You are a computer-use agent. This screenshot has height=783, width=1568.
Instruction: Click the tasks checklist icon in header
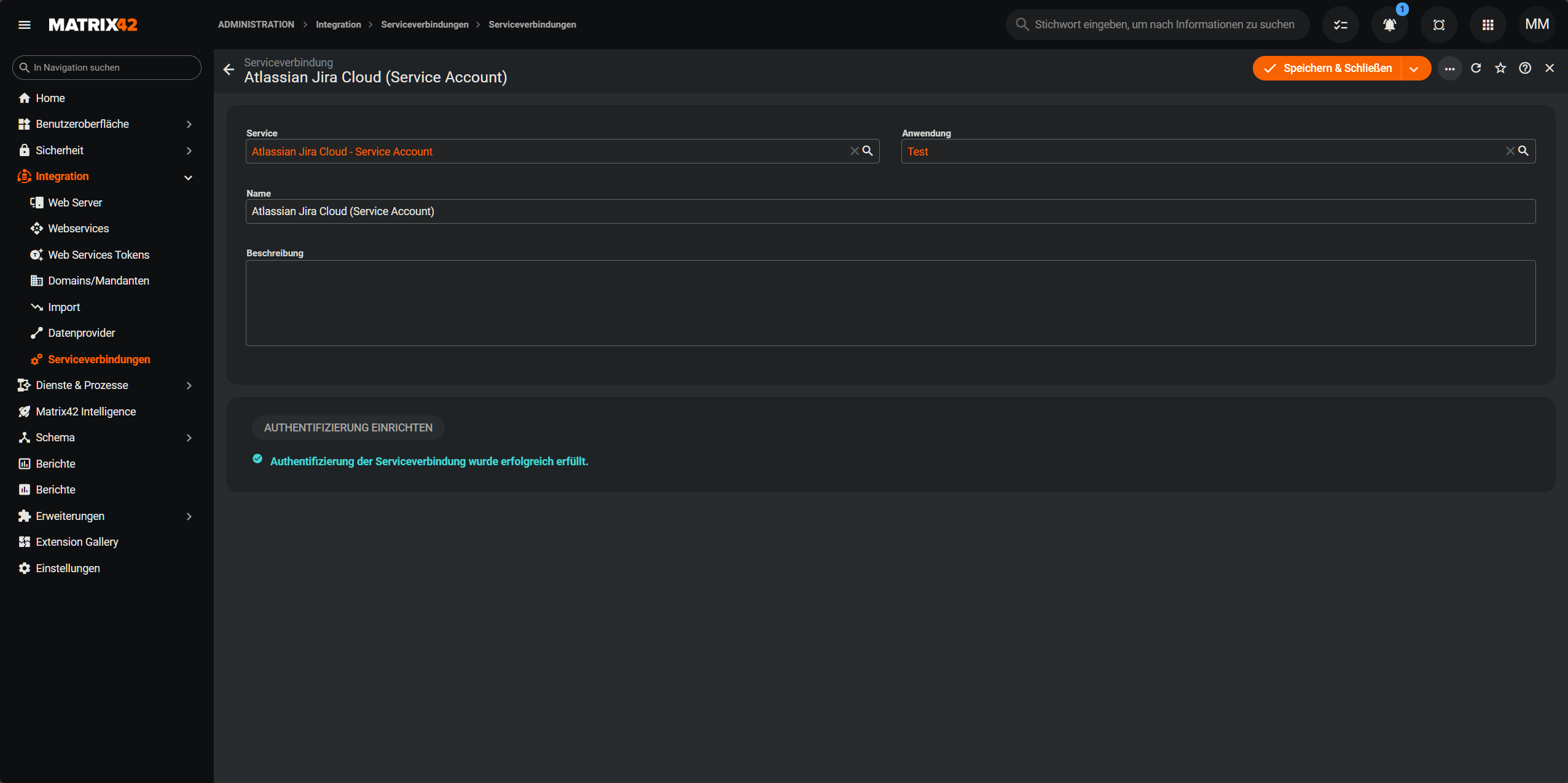tap(1340, 25)
